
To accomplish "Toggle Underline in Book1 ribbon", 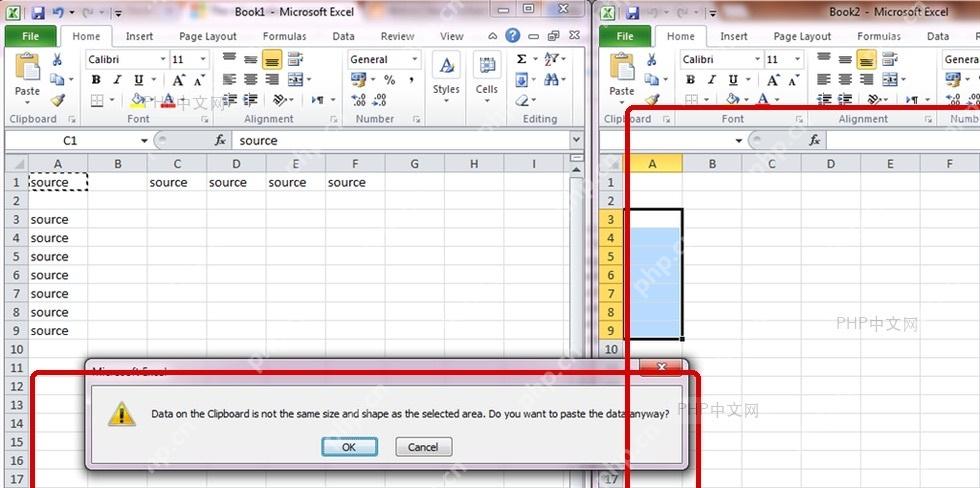I will click(x=138, y=80).
